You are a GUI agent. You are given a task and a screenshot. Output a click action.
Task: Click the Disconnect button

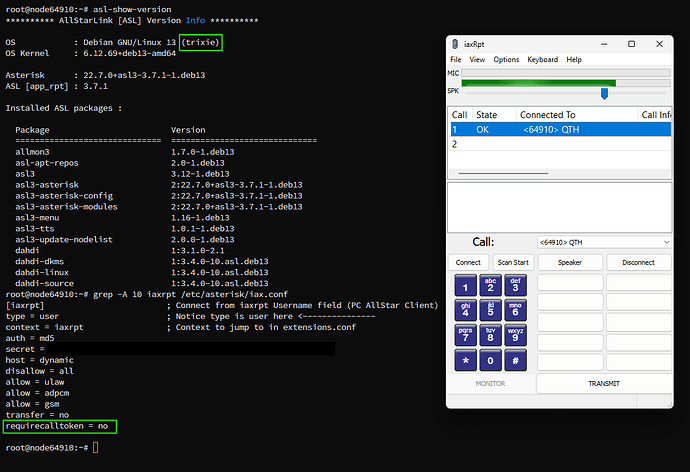click(637, 262)
